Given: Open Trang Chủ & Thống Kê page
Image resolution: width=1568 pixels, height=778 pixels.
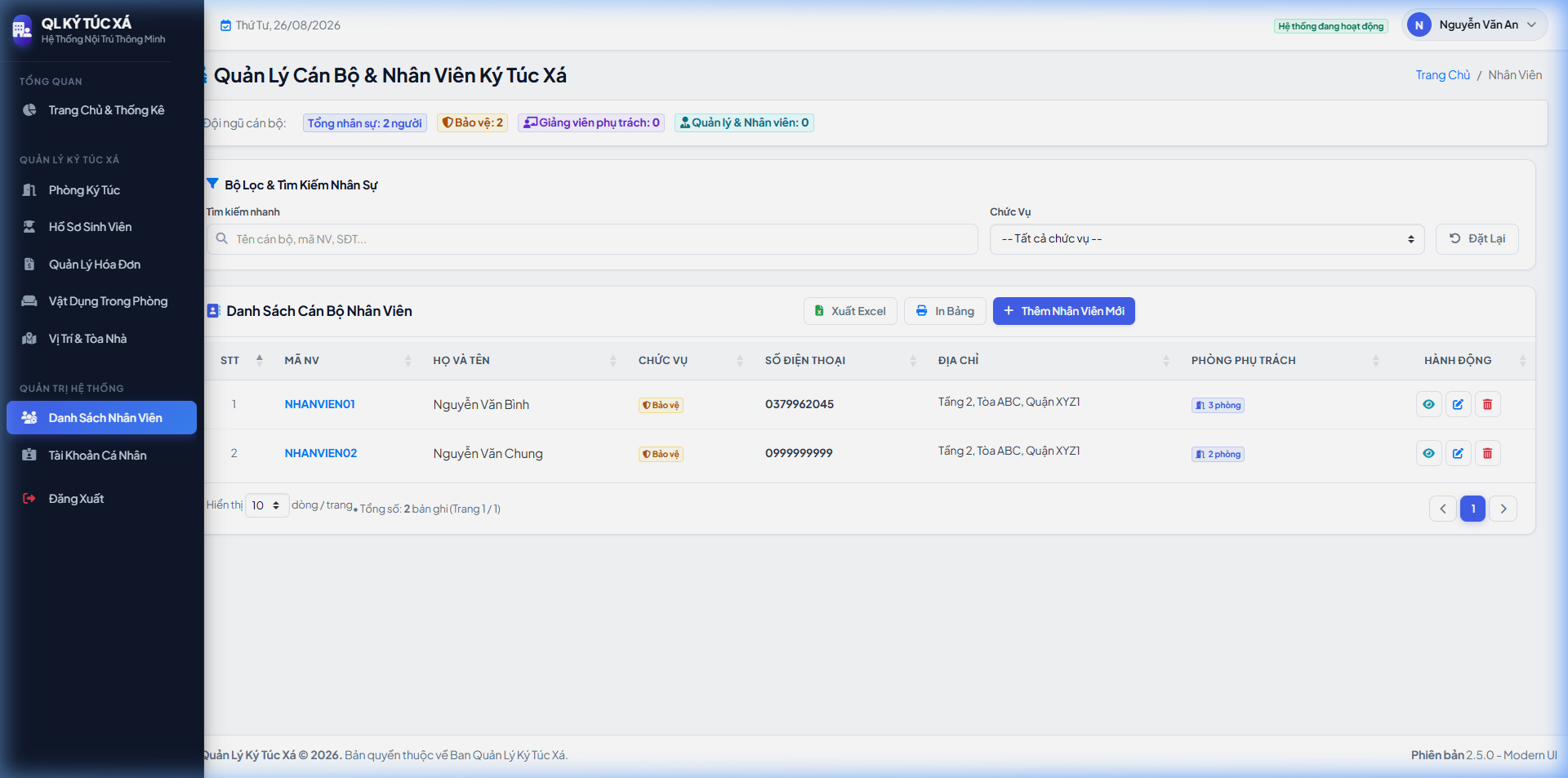Looking at the screenshot, I should 101,110.
